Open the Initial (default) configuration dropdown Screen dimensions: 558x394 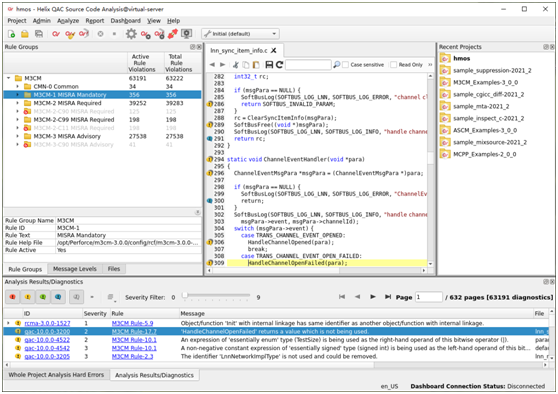[x=240, y=34]
